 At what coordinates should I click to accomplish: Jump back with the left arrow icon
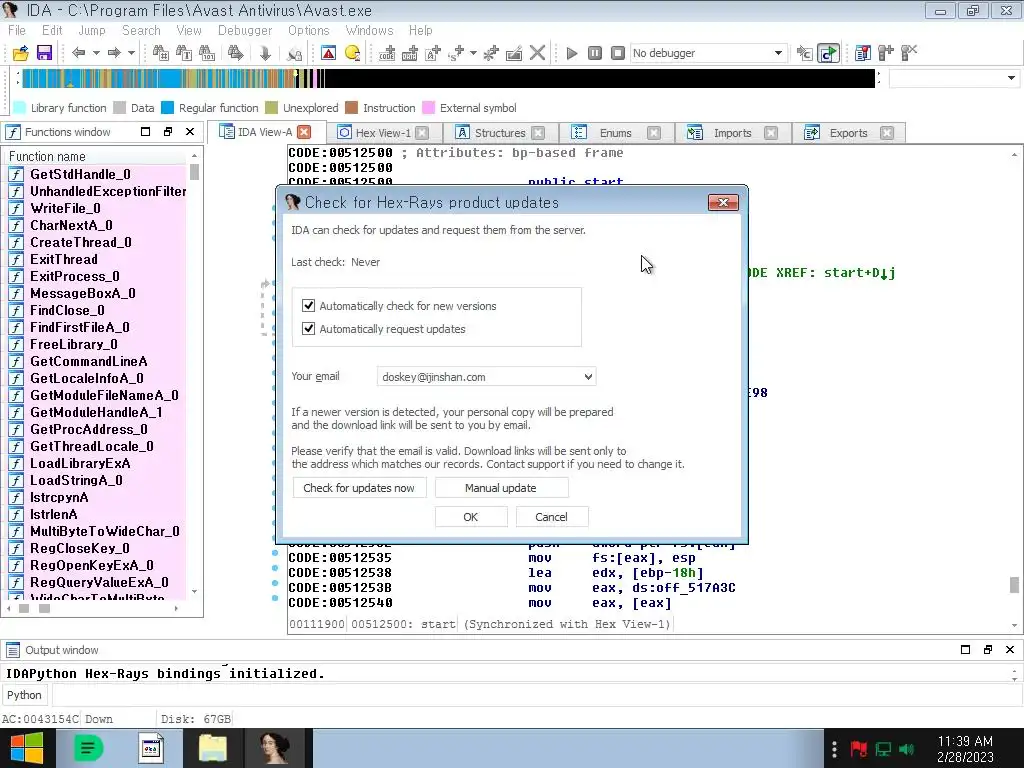79,53
